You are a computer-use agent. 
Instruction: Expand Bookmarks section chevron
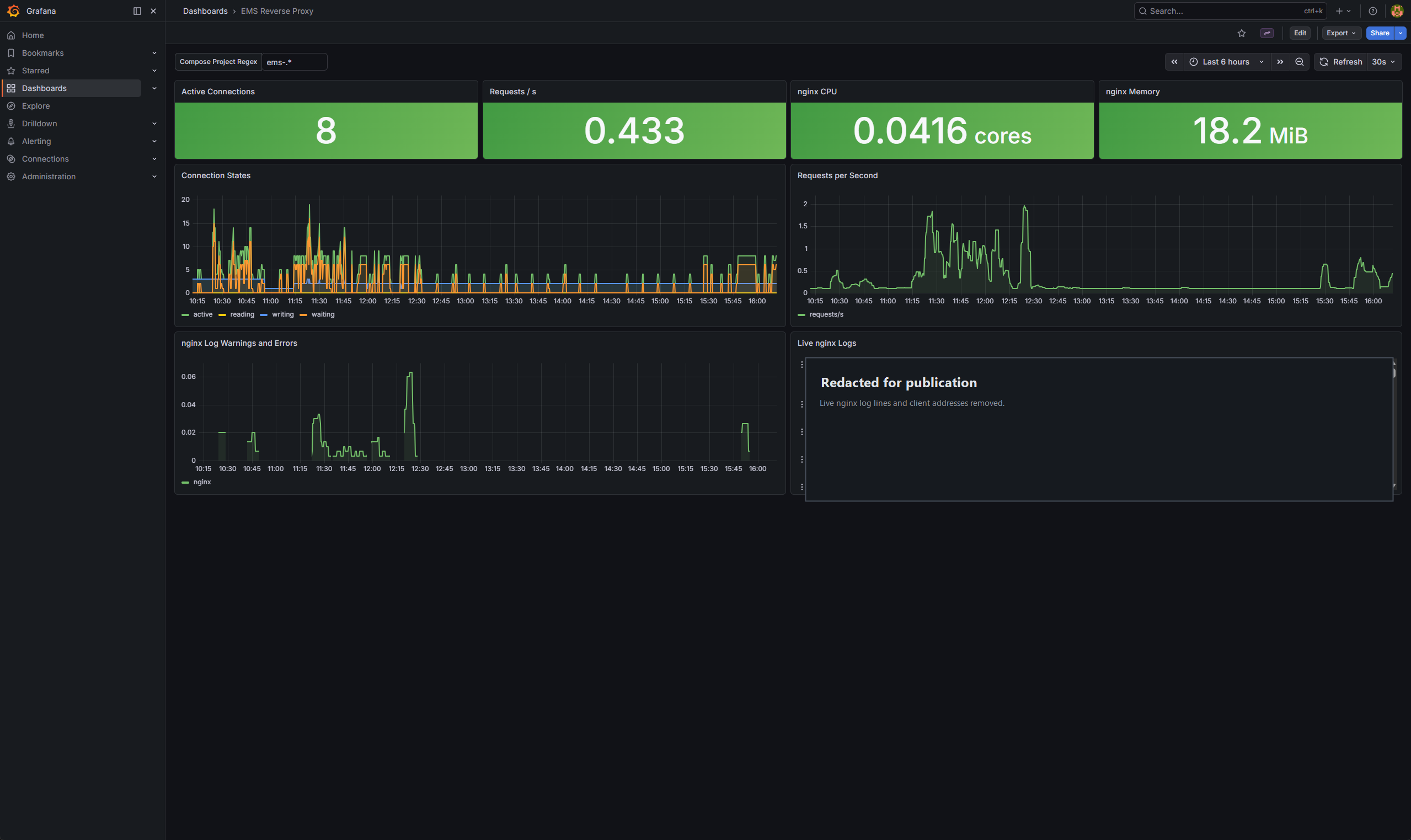[154, 52]
